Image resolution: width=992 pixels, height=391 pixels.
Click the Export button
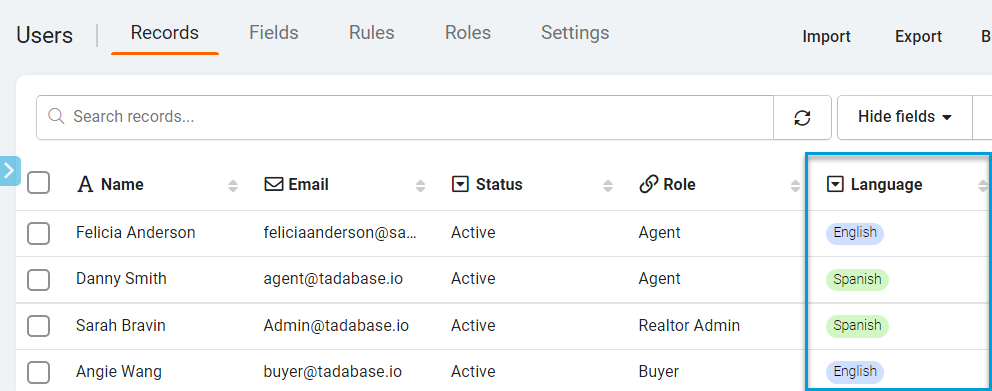919,37
